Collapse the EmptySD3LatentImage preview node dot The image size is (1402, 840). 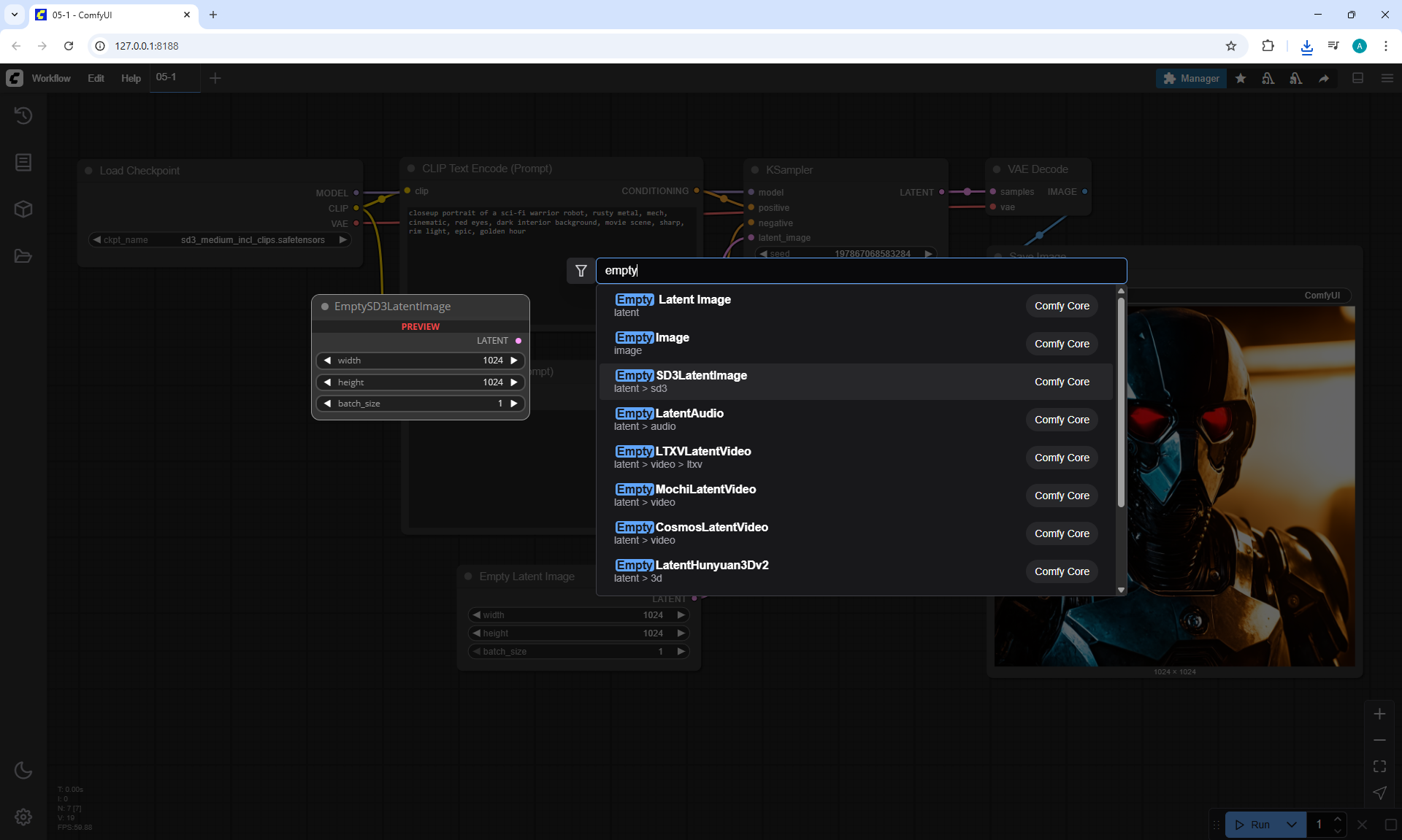pos(325,307)
